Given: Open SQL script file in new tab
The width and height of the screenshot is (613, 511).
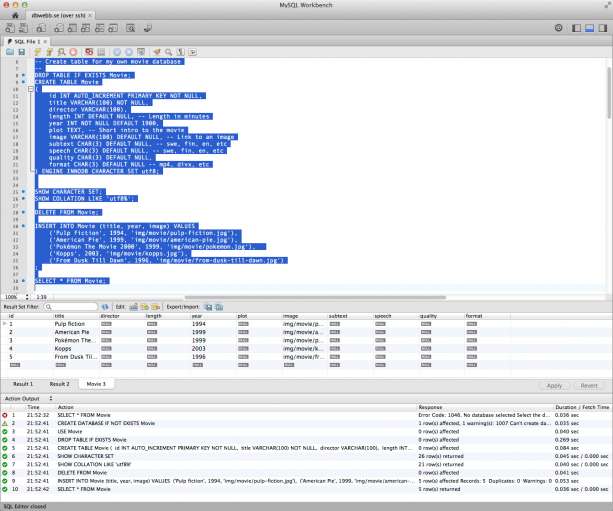Looking at the screenshot, I should pos(23,28).
